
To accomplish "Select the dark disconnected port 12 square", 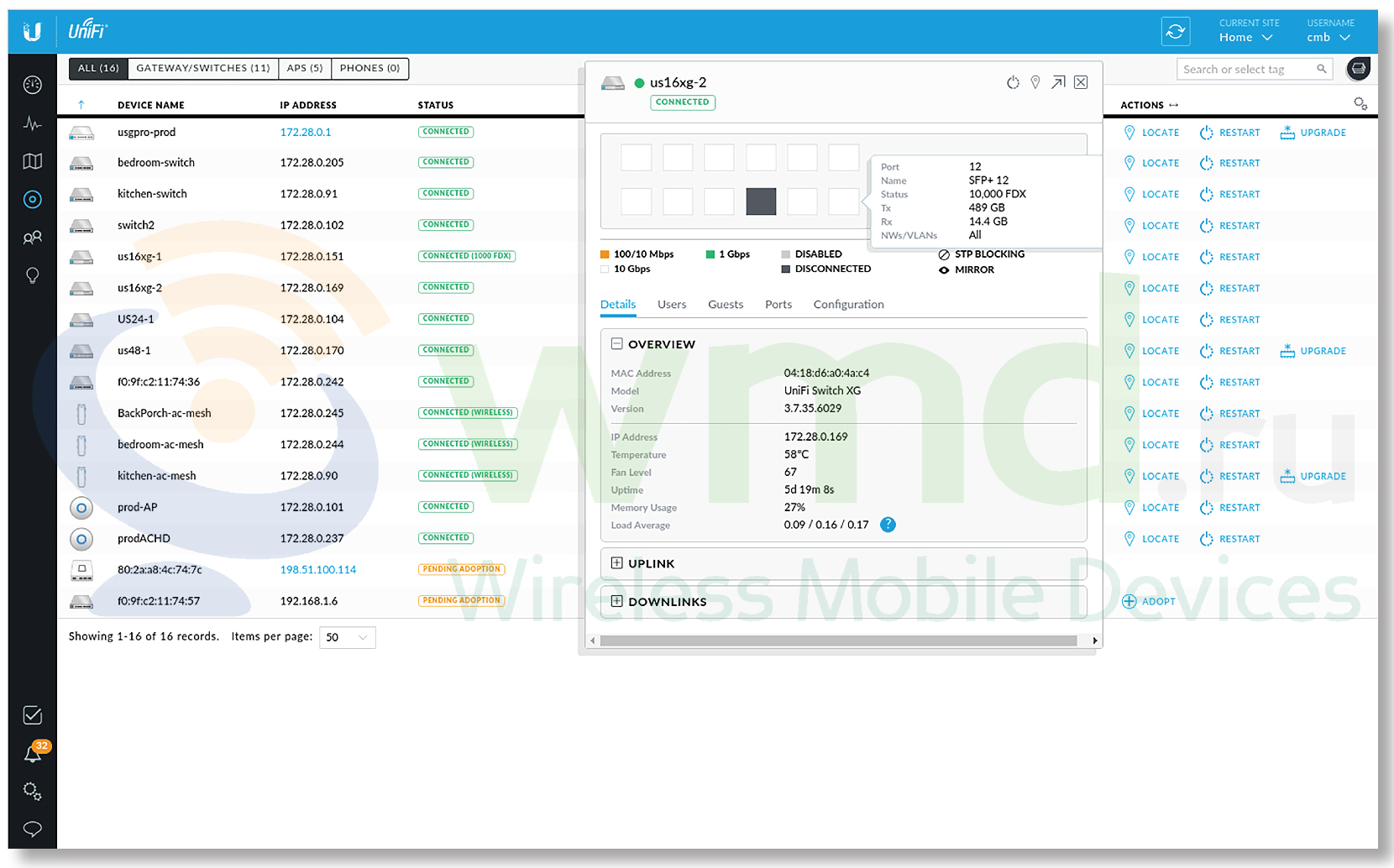I will point(761,201).
